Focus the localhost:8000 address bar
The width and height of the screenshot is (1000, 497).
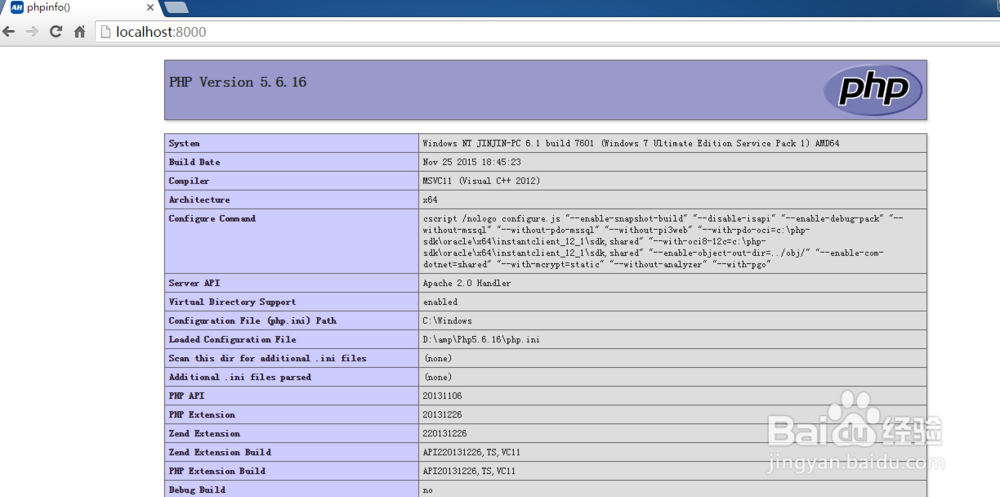coord(548,31)
